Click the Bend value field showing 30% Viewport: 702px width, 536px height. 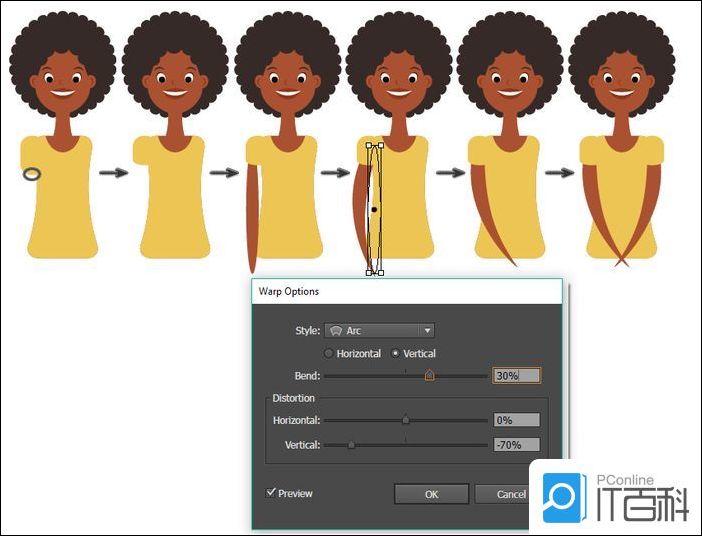[x=517, y=375]
